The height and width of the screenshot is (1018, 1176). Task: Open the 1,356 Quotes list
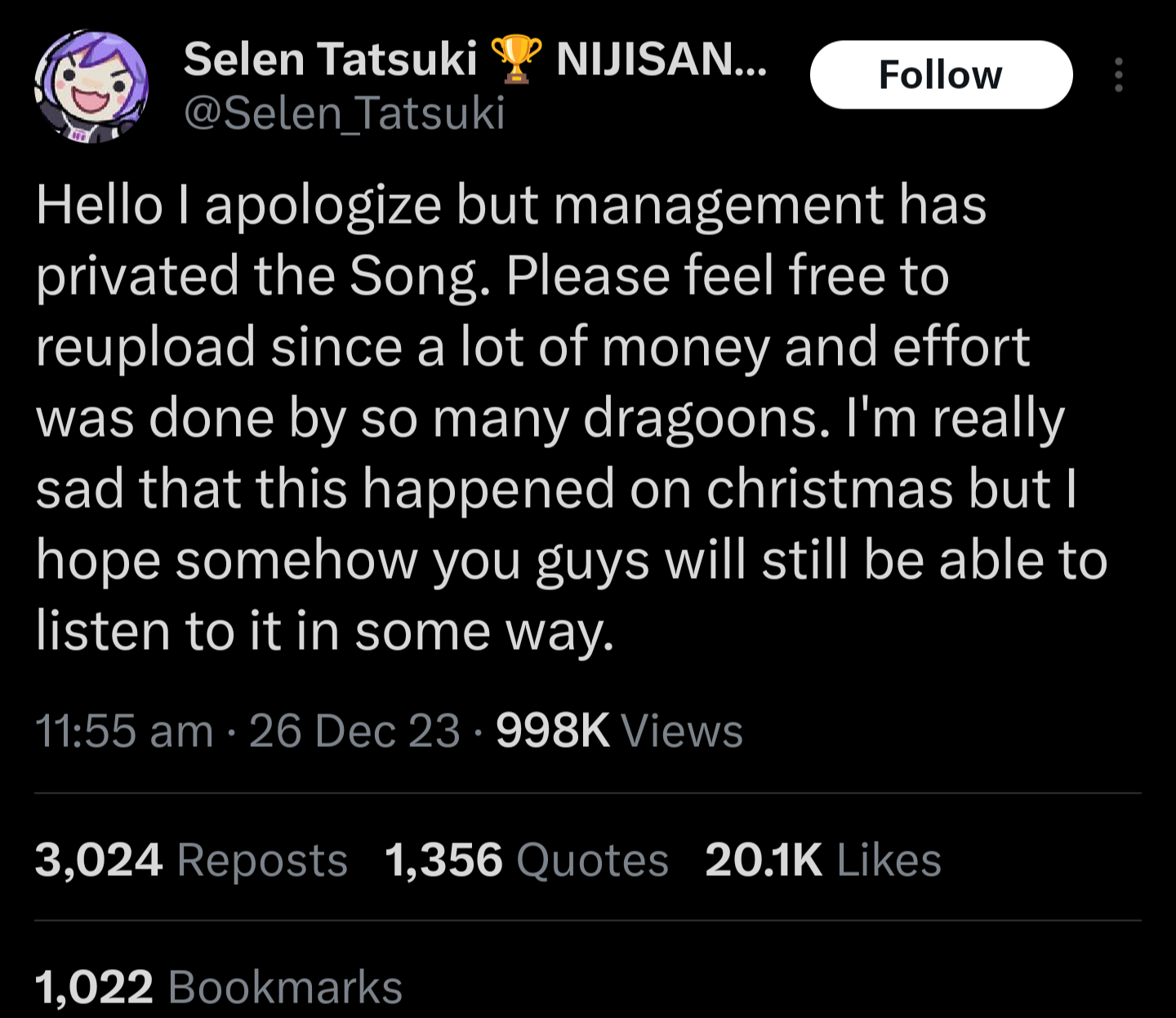click(526, 860)
